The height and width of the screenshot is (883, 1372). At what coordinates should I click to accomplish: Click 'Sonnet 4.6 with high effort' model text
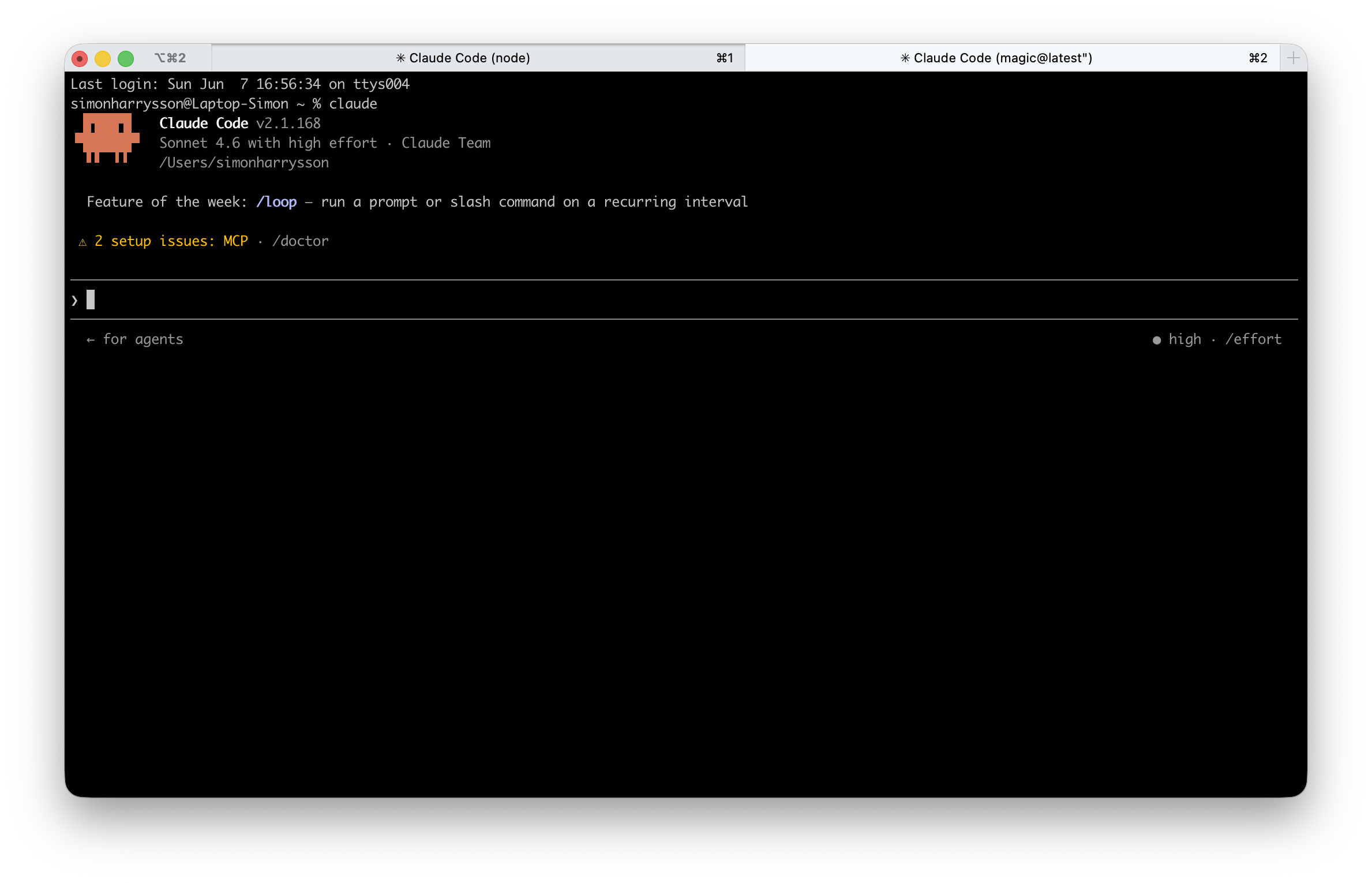(x=268, y=143)
